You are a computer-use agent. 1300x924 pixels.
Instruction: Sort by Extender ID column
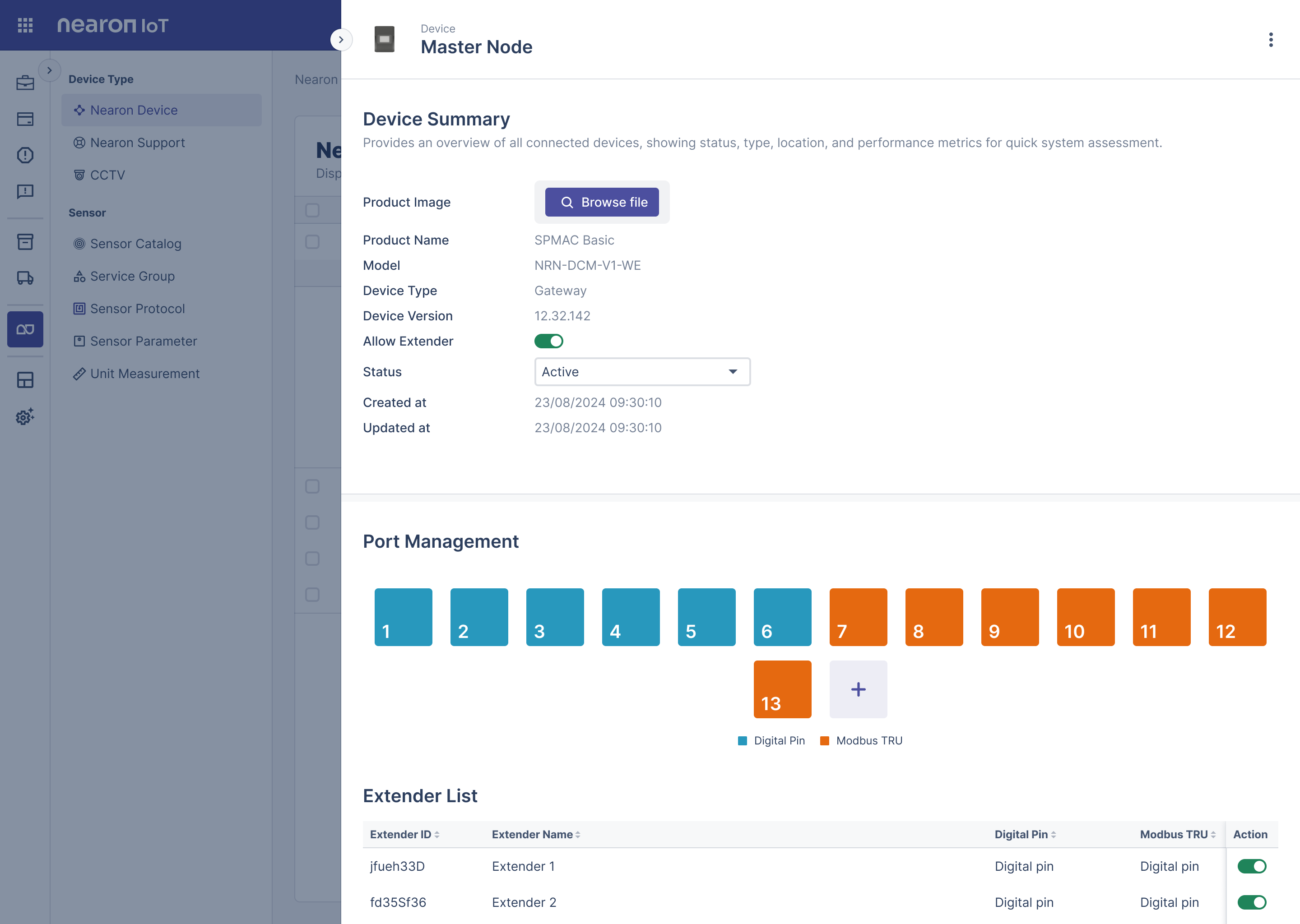click(405, 835)
